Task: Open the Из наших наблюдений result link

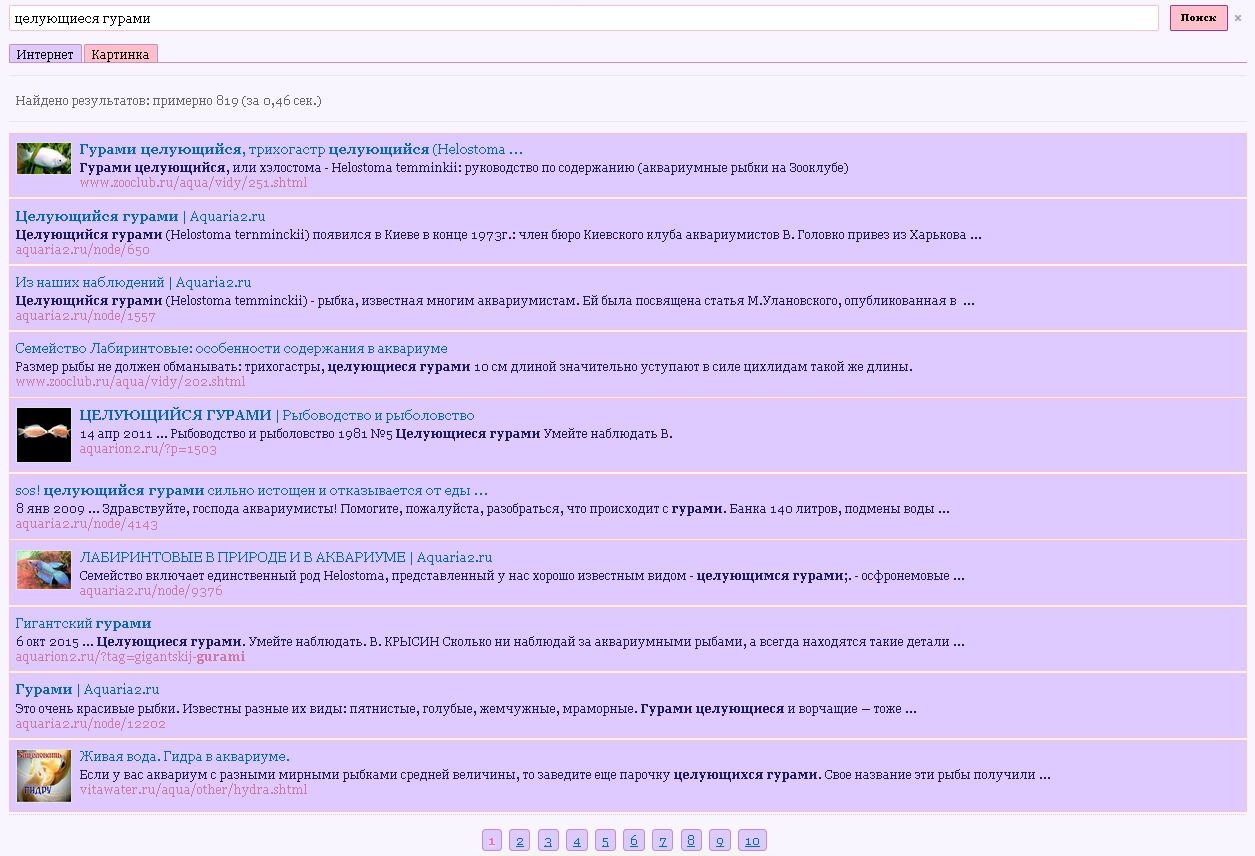Action: tap(133, 283)
